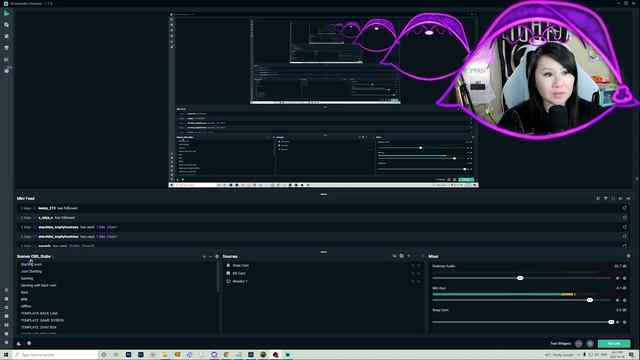
Task: Open Desktop Audio source settings gear
Action: tap(624, 278)
